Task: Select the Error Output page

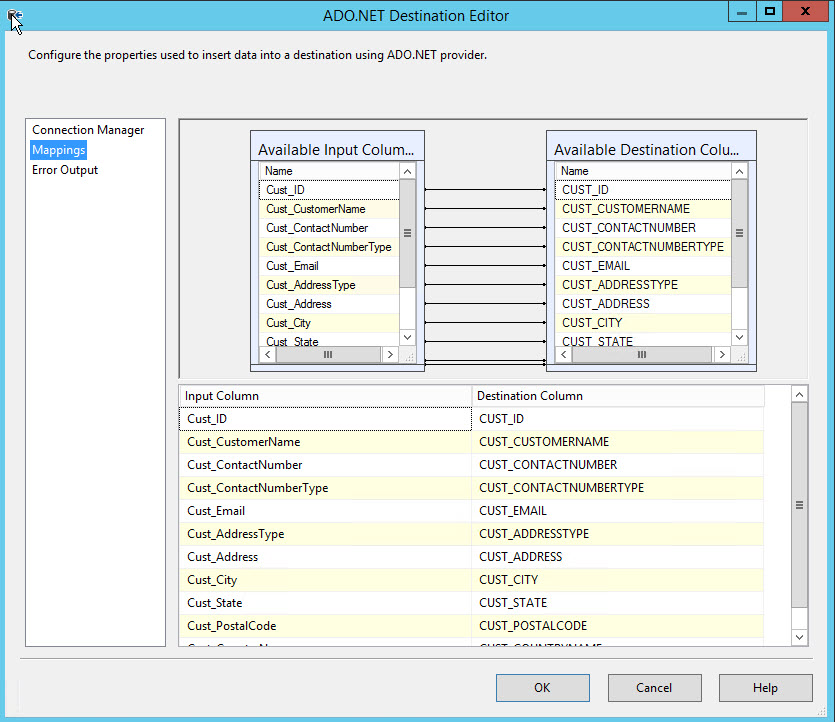Action: pyautogui.click(x=65, y=170)
